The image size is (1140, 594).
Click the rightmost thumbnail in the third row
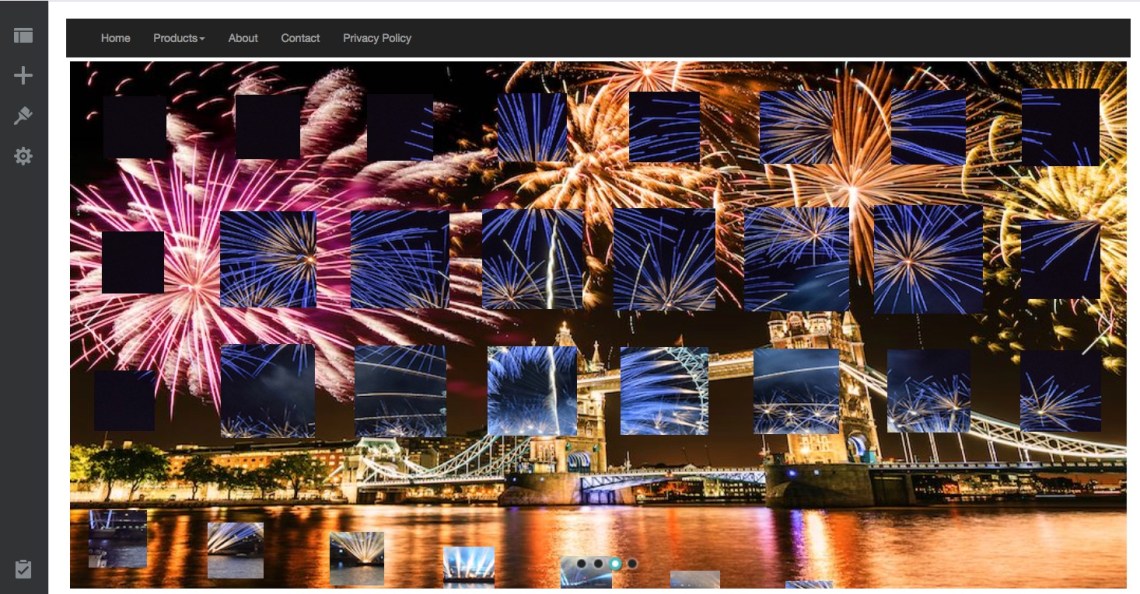coord(1060,391)
